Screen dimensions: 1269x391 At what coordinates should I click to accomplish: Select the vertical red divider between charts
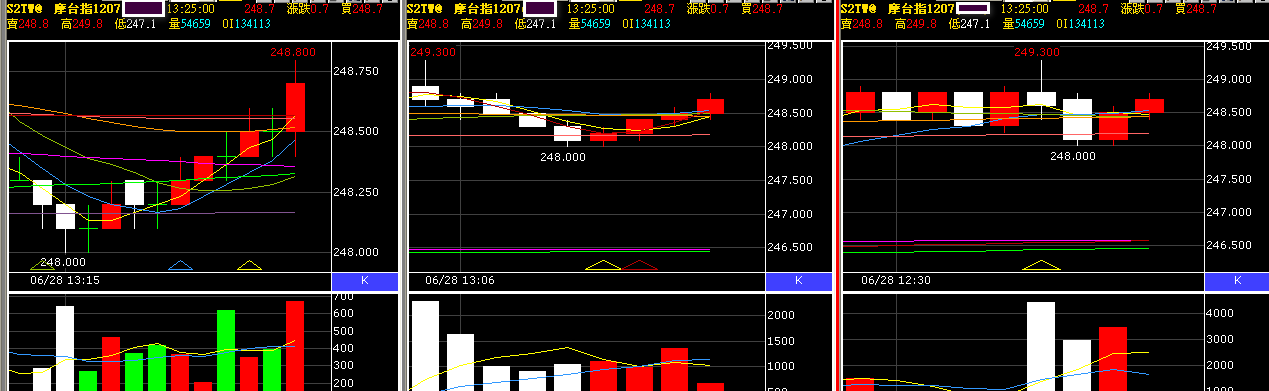[x=836, y=195]
